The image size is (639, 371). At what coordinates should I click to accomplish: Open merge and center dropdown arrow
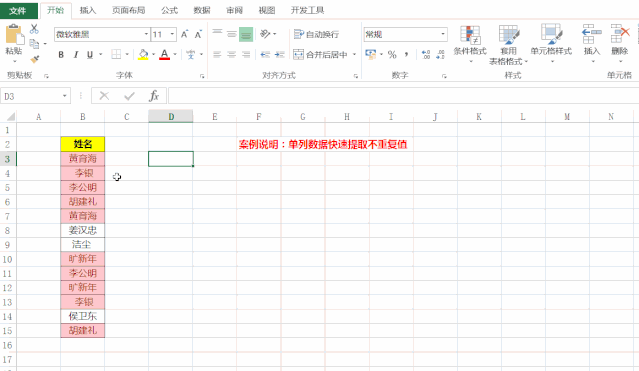click(x=354, y=54)
